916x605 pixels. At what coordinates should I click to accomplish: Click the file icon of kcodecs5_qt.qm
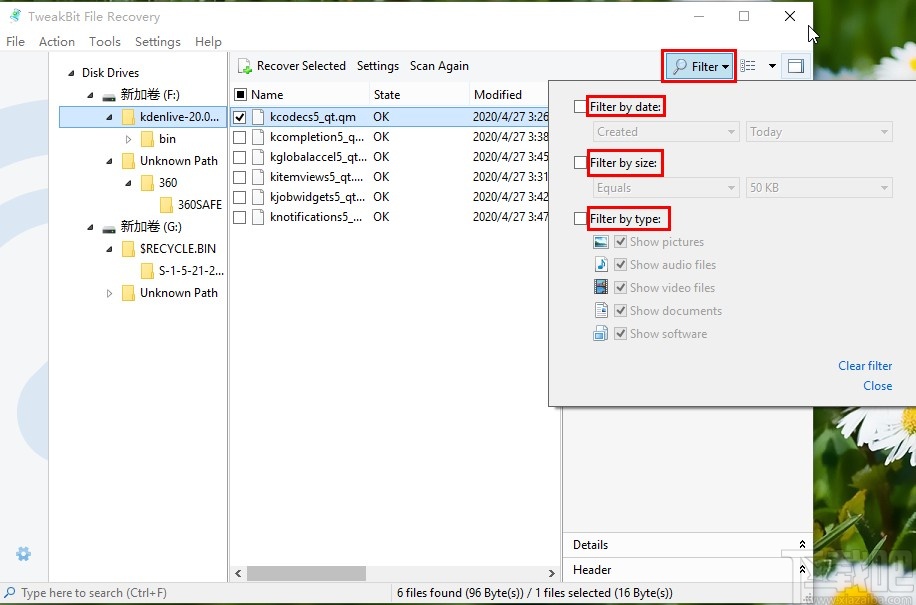[258, 117]
